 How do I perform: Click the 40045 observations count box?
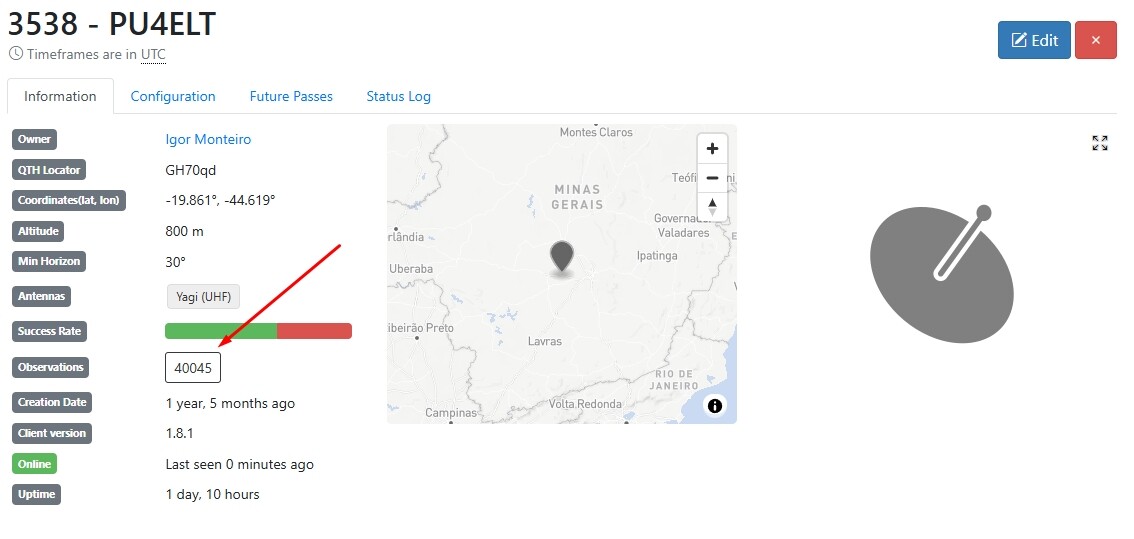pos(193,367)
